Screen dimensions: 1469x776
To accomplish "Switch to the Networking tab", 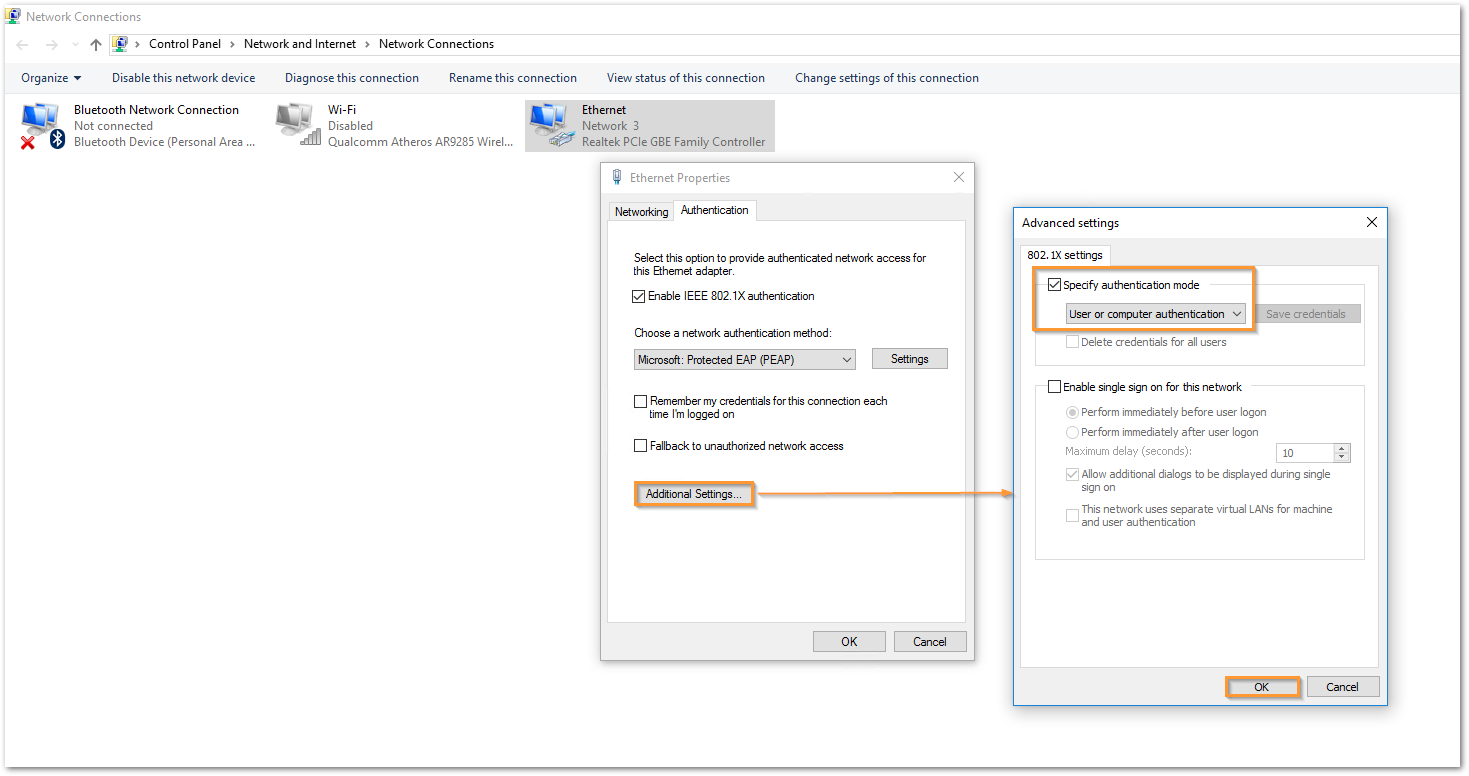I will (x=641, y=211).
